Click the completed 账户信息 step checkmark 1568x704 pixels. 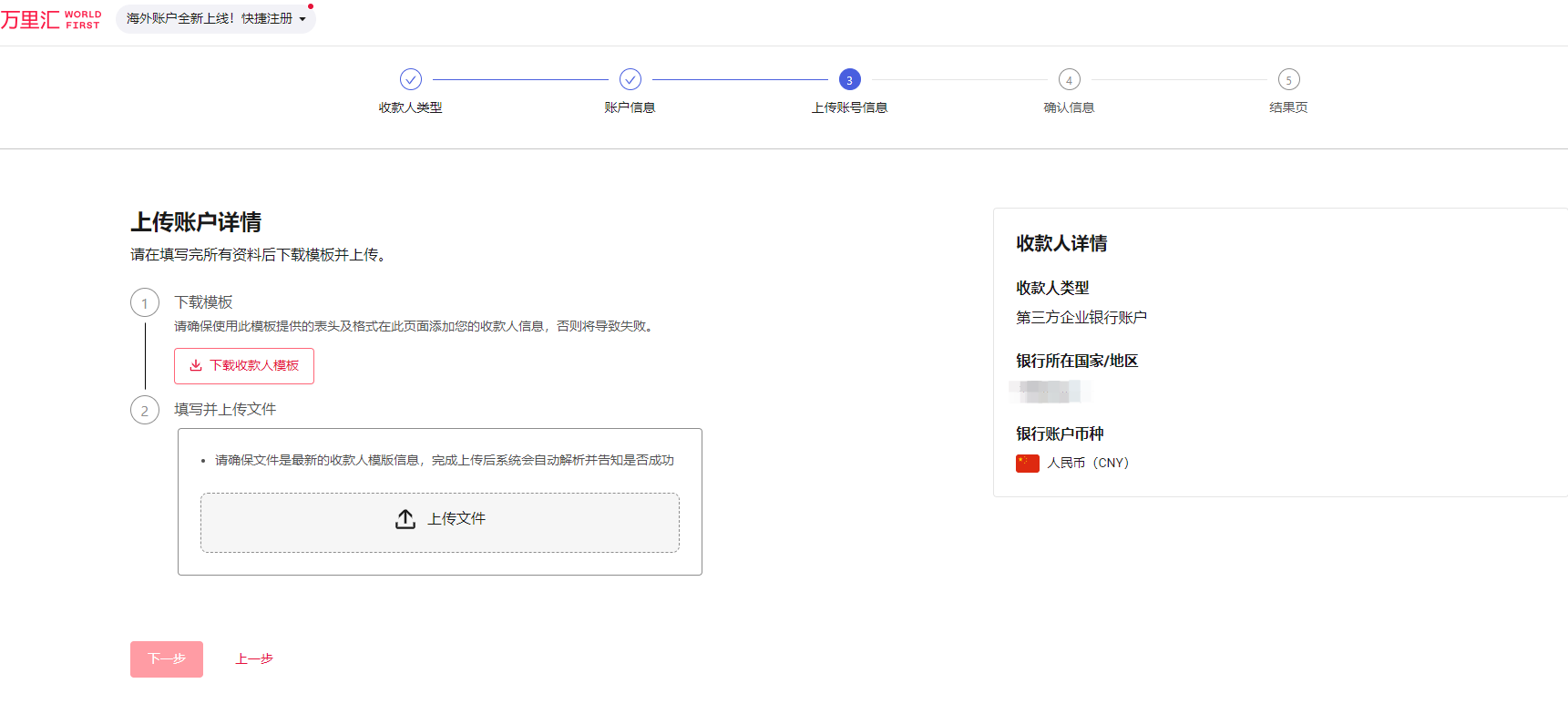pos(630,79)
